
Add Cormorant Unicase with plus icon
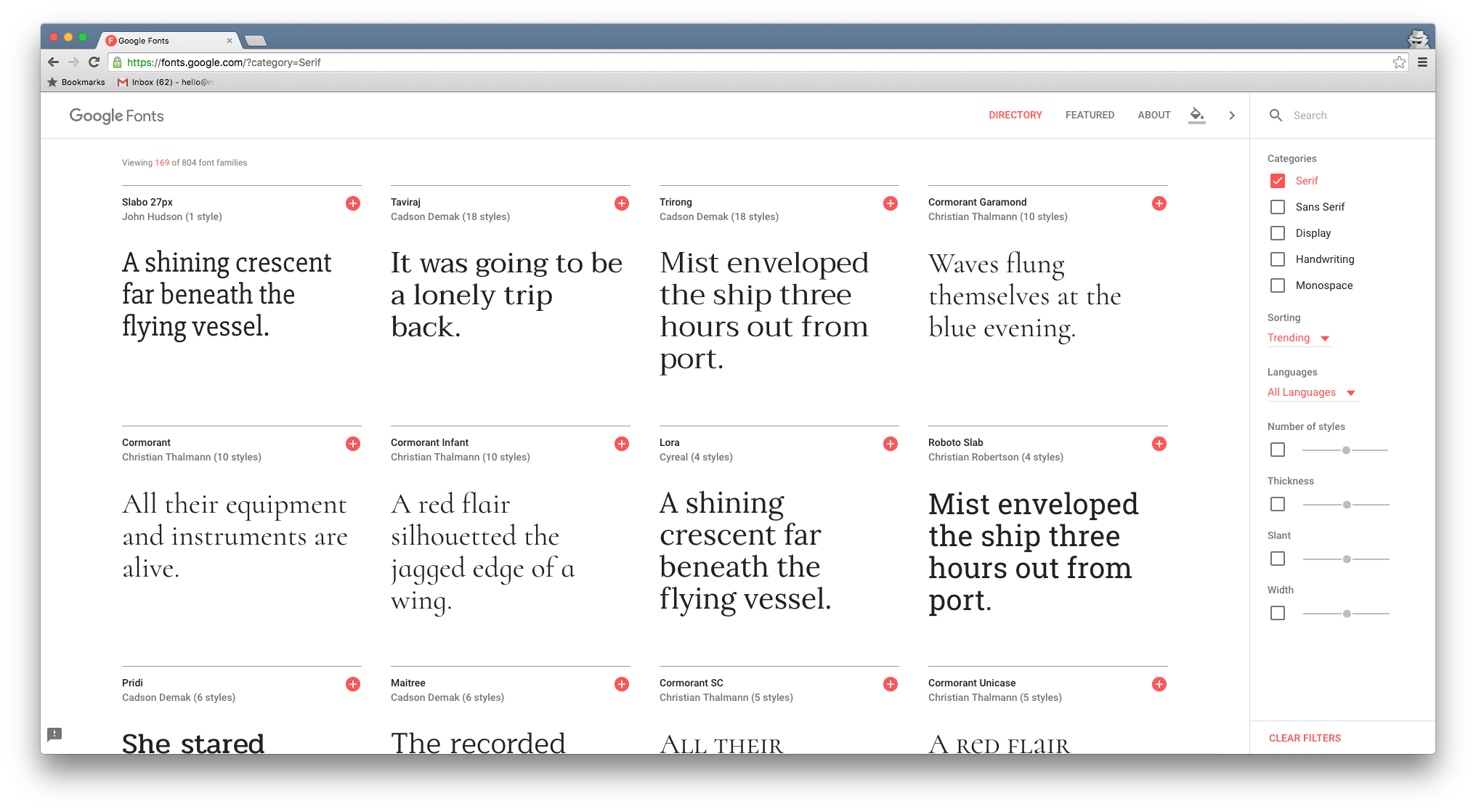pyautogui.click(x=1159, y=684)
